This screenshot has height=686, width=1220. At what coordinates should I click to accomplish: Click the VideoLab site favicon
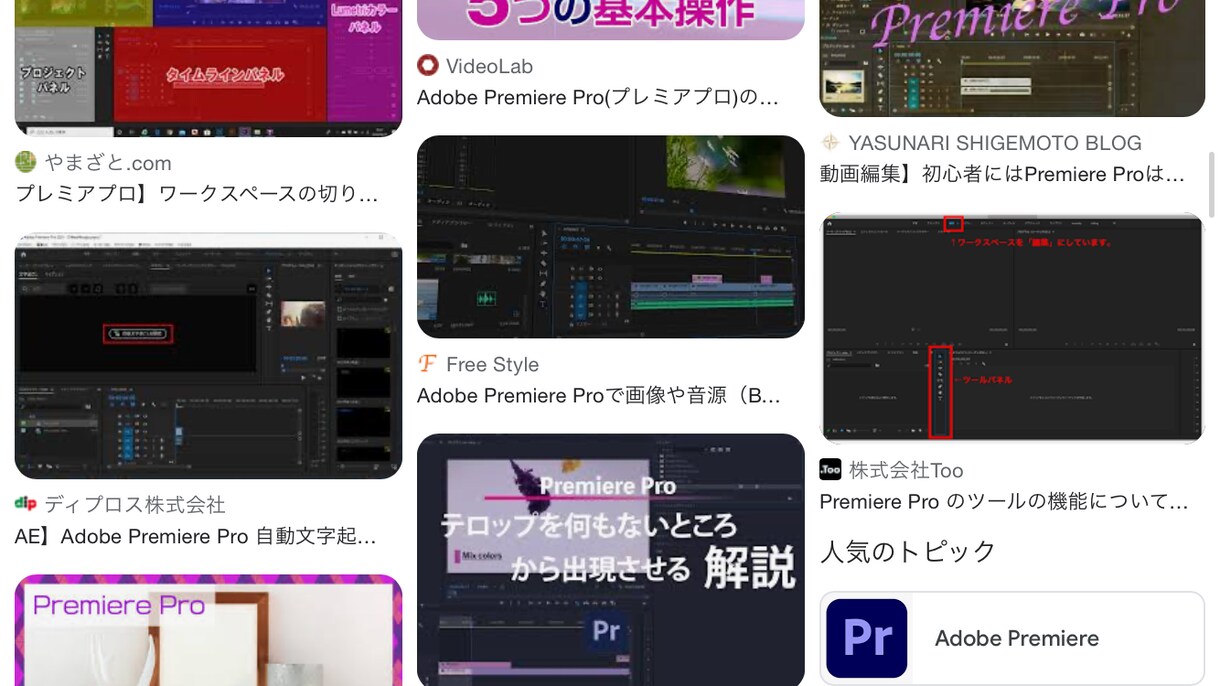coord(428,66)
